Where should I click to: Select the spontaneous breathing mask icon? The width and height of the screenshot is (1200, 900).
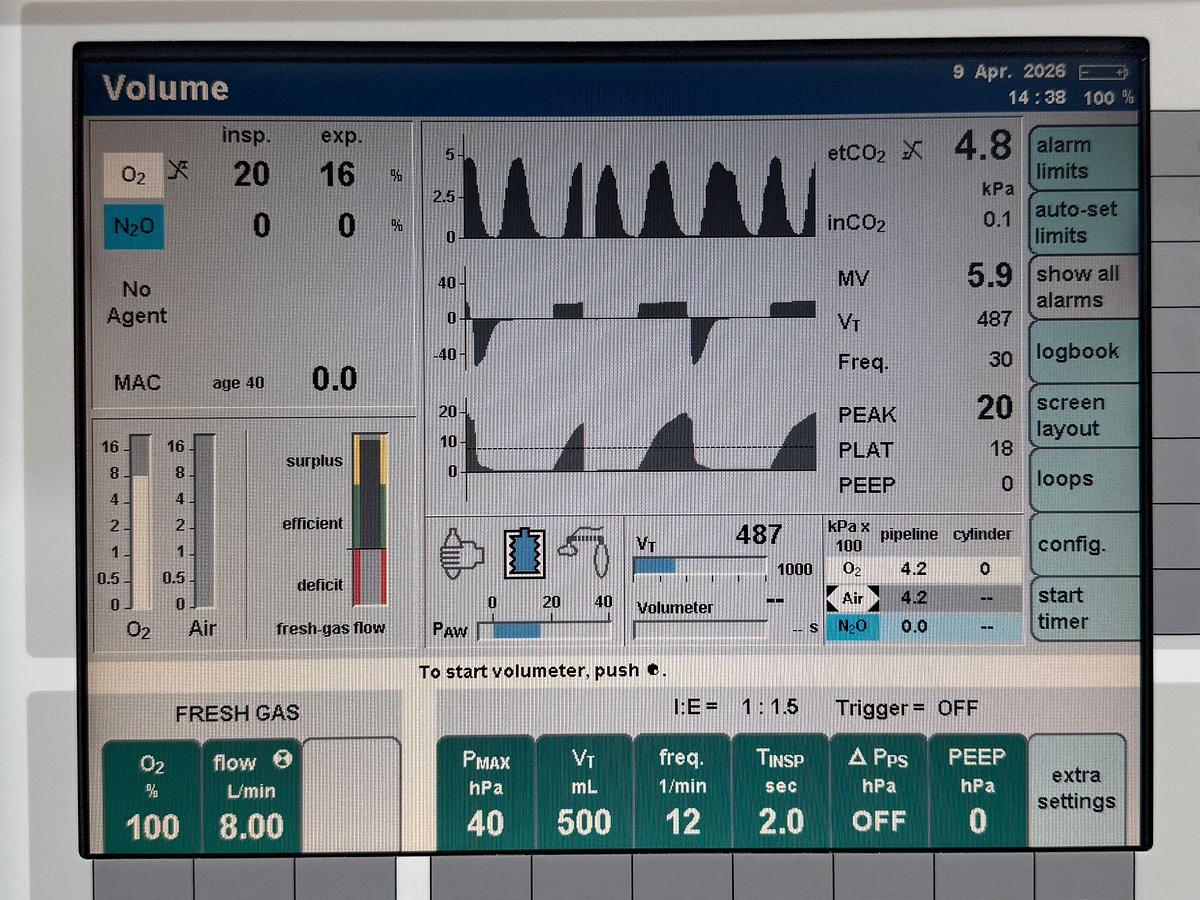pos(587,550)
